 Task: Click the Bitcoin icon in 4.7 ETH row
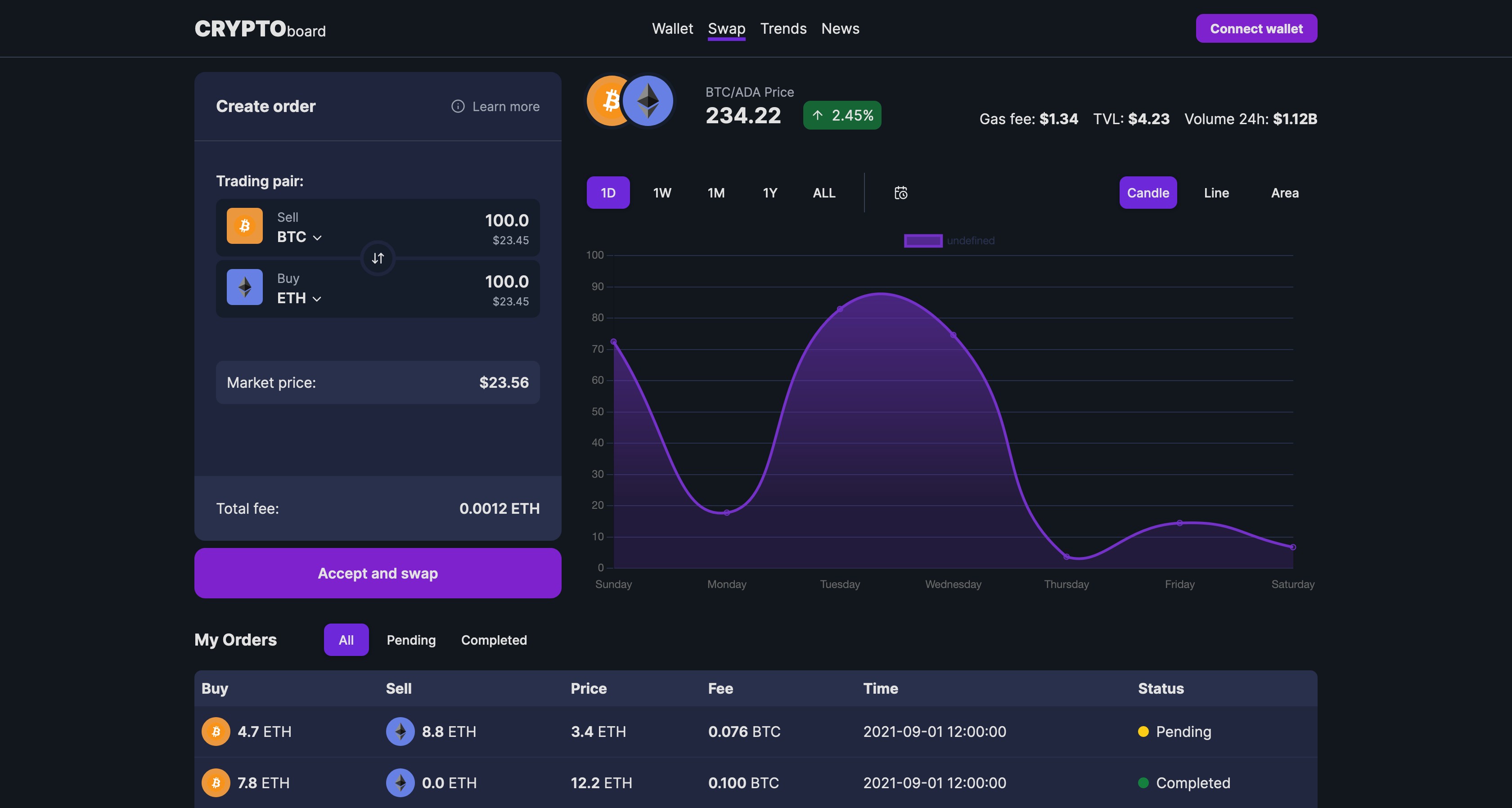216,732
